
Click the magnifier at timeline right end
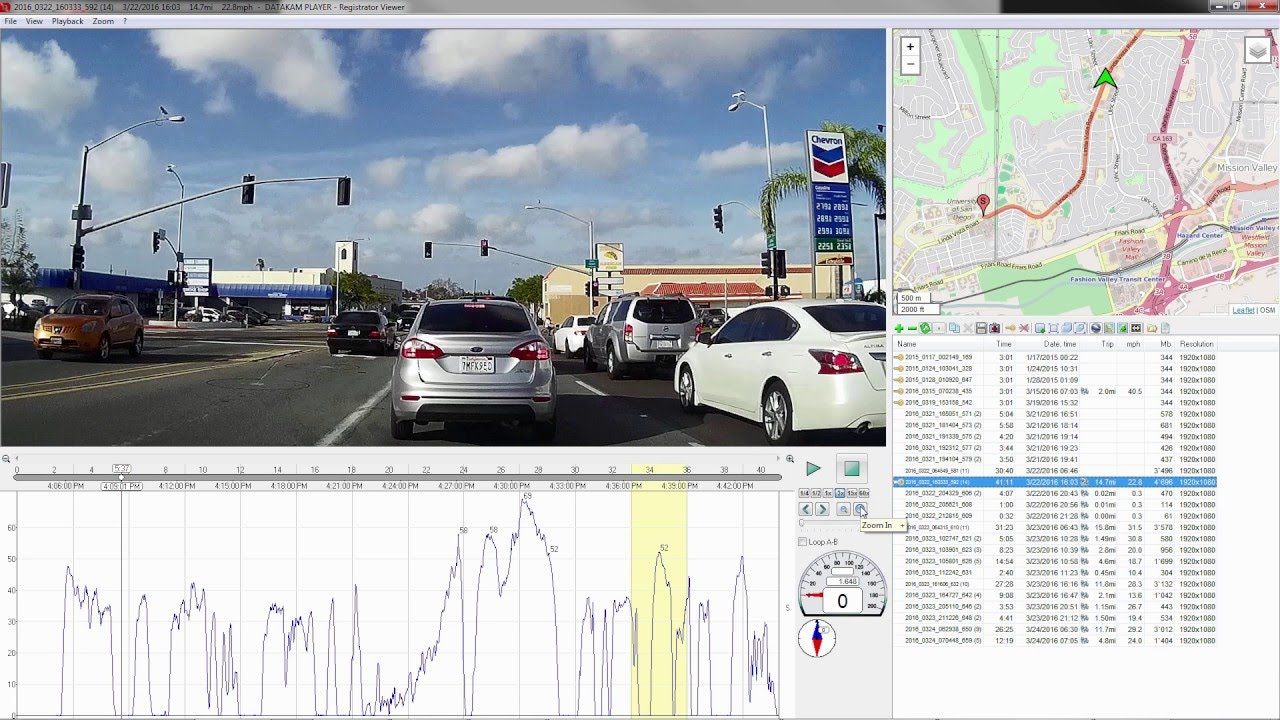coord(790,459)
